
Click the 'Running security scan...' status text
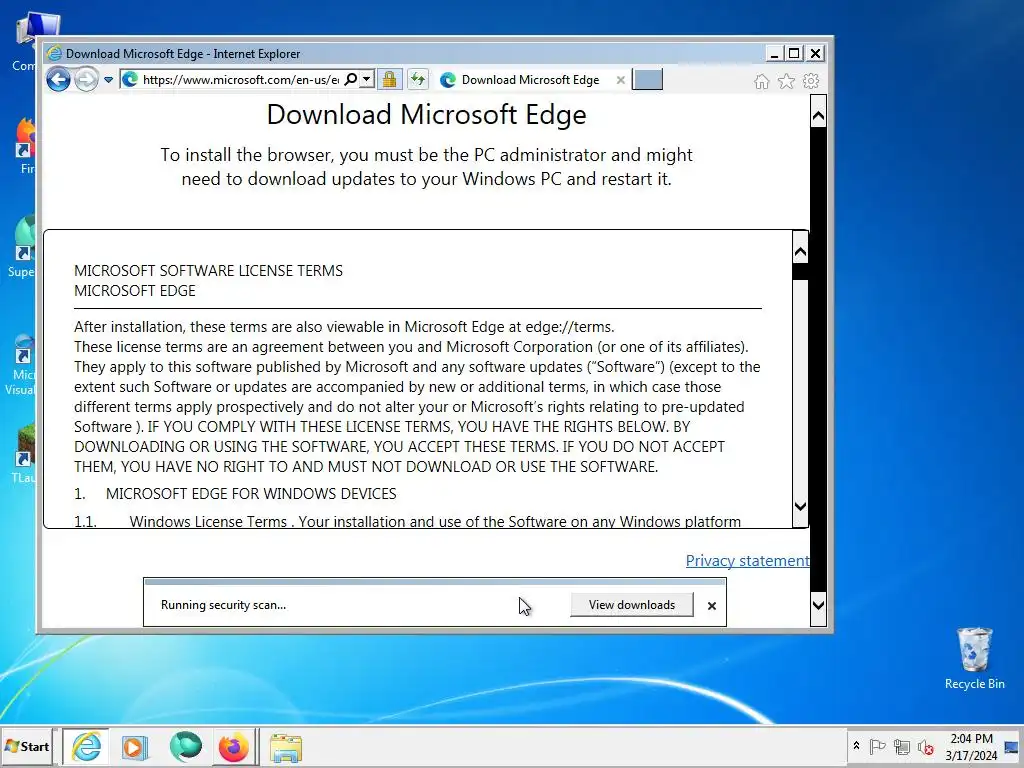pos(223,605)
